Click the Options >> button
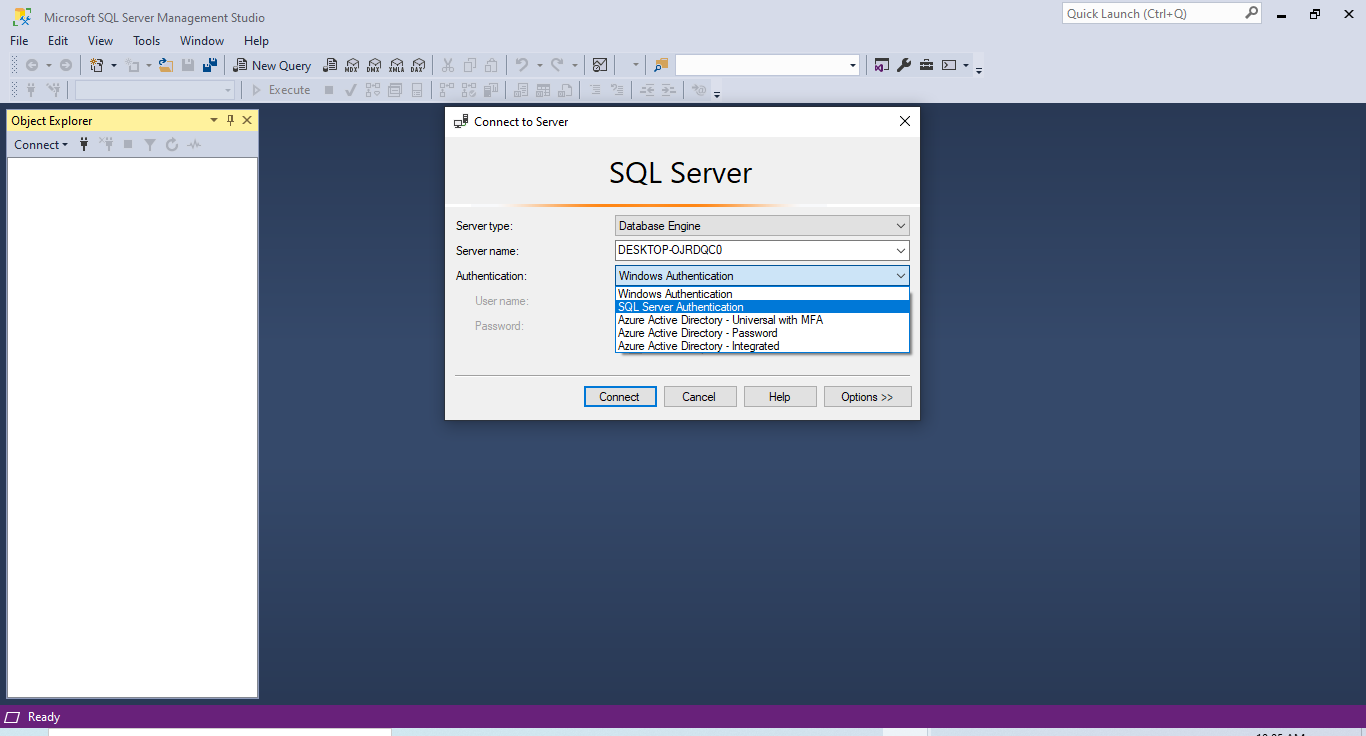 pos(867,397)
